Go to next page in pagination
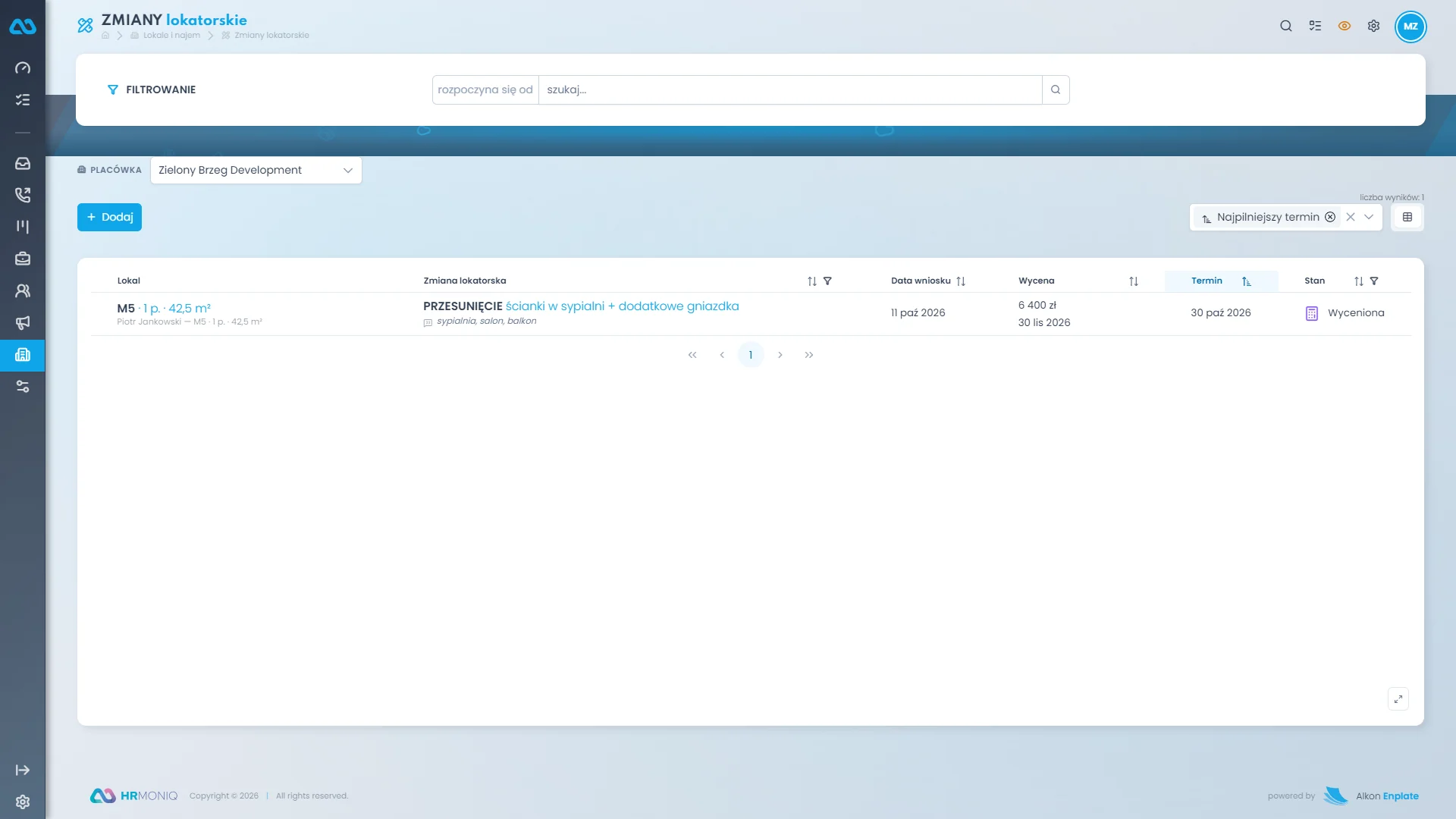The image size is (1456, 819). 780,355
